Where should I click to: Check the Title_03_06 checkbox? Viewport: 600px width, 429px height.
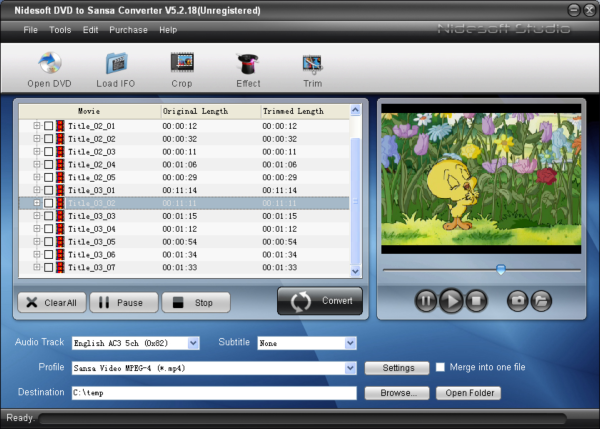[49, 254]
